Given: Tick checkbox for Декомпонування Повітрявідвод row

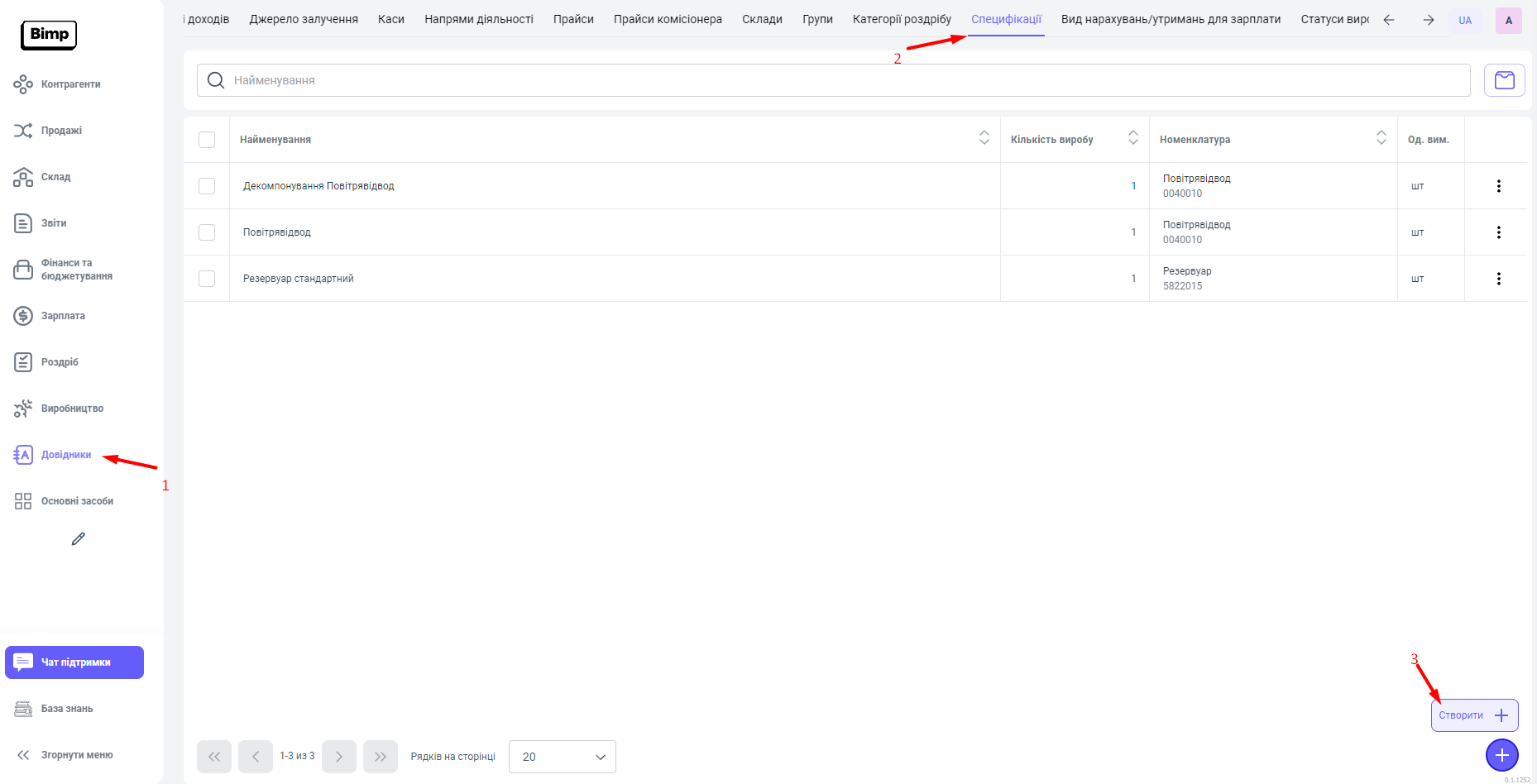Looking at the screenshot, I should pyautogui.click(x=207, y=186).
